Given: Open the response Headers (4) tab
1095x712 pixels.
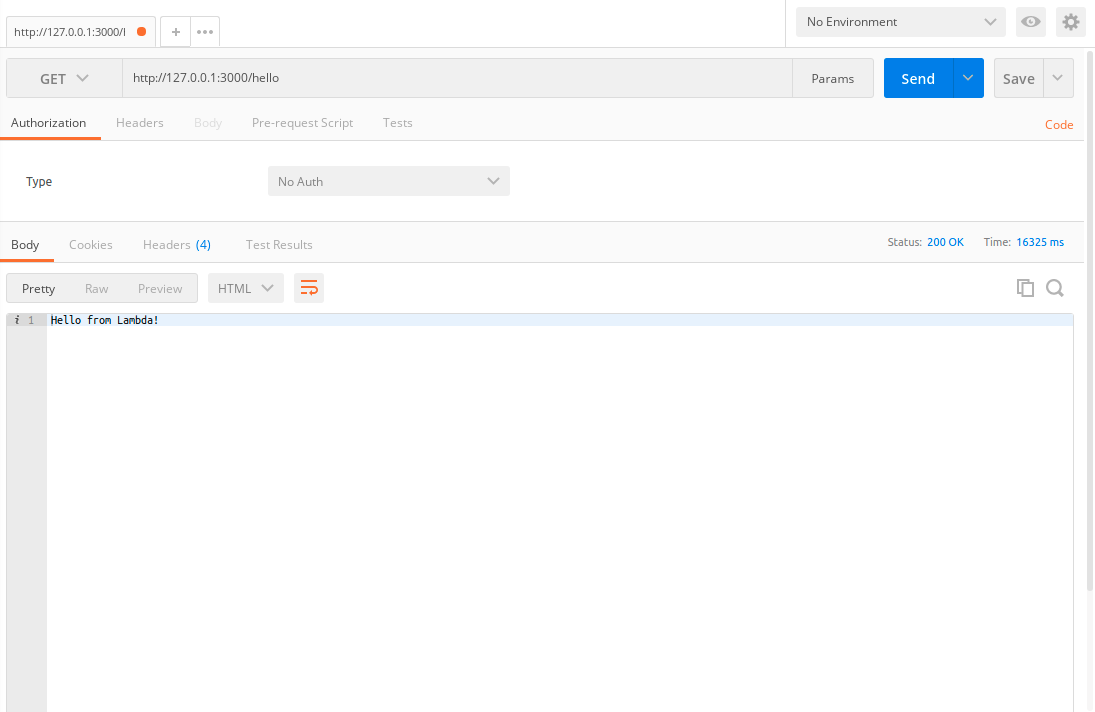Looking at the screenshot, I should [177, 245].
